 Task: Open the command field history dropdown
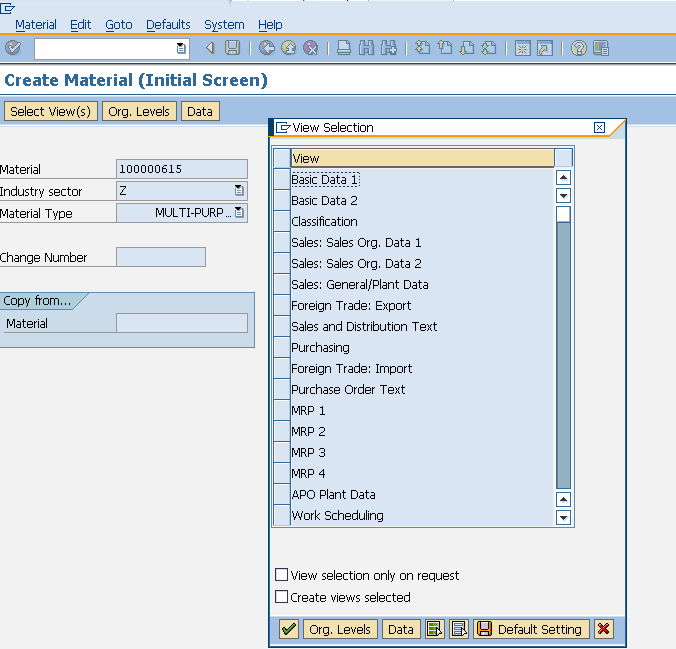click(181, 48)
